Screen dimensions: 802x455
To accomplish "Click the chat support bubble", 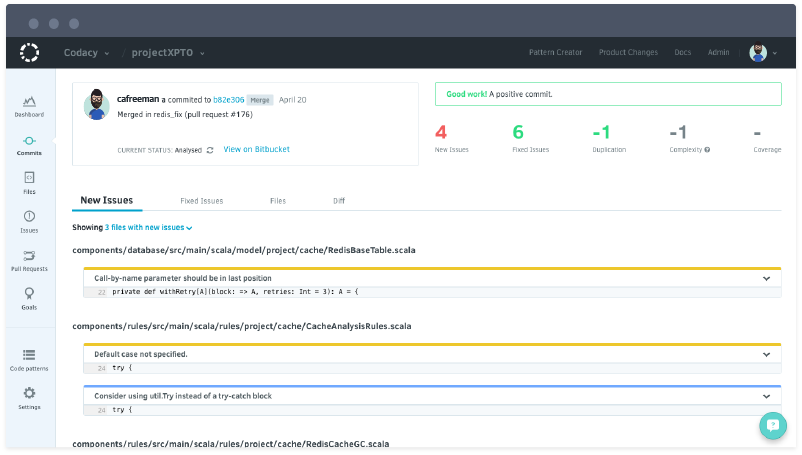I will tap(772, 425).
